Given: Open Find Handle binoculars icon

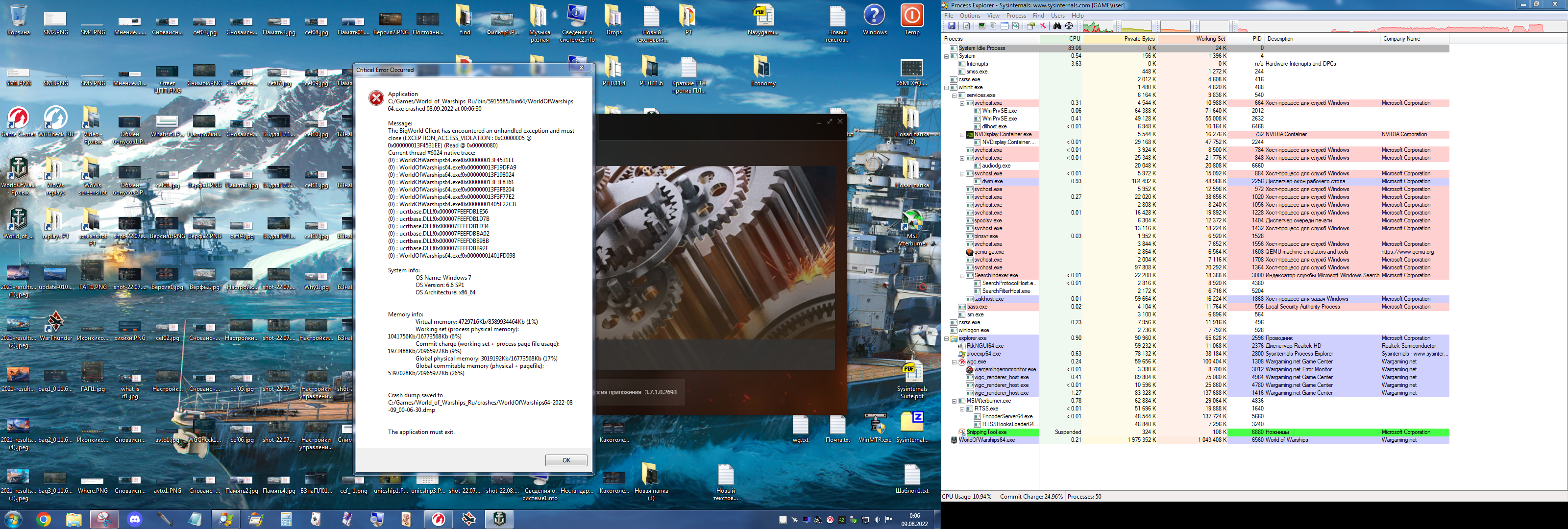Looking at the screenshot, I should 1057,26.
